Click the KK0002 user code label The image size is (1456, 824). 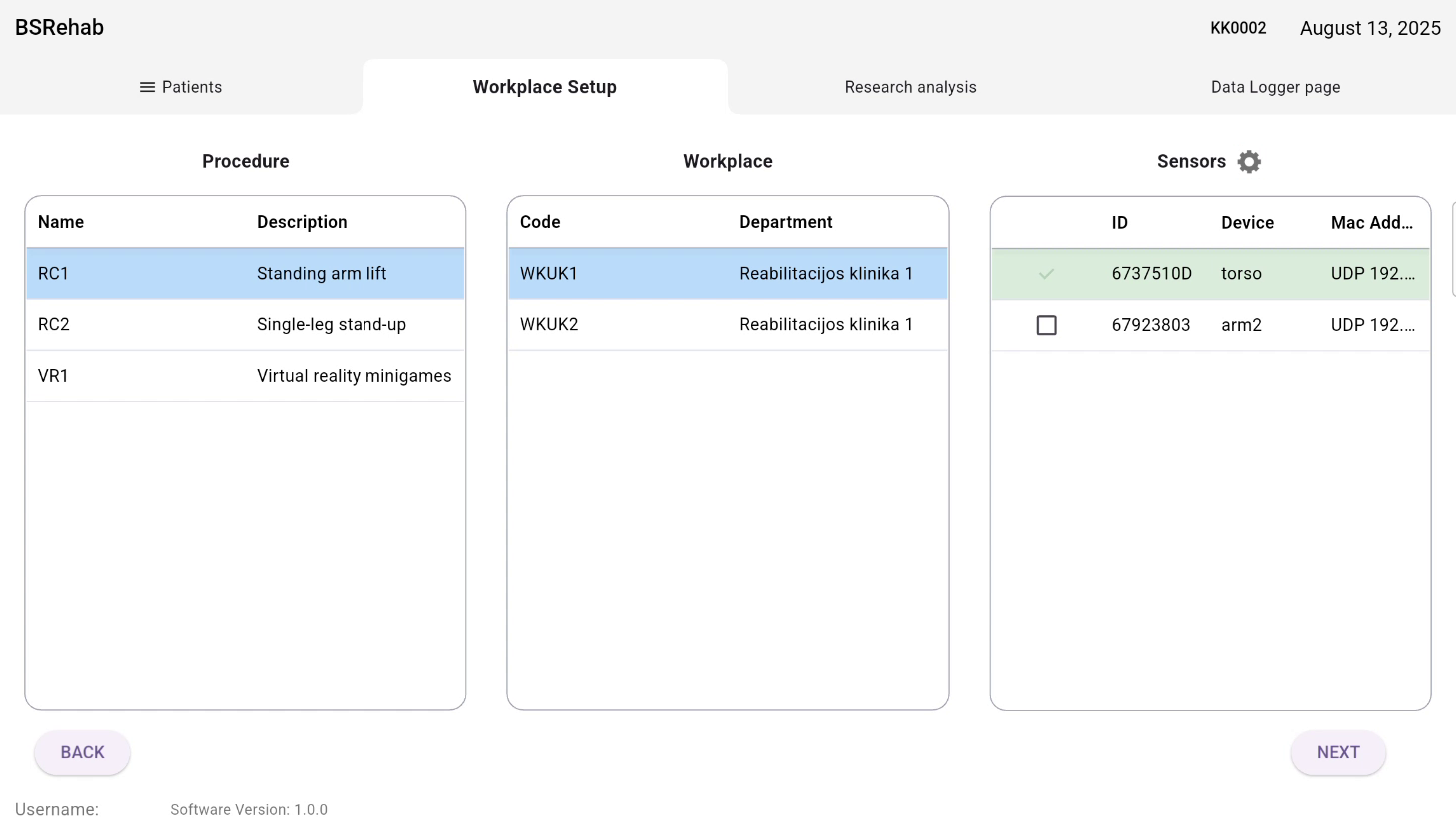coord(1238,28)
